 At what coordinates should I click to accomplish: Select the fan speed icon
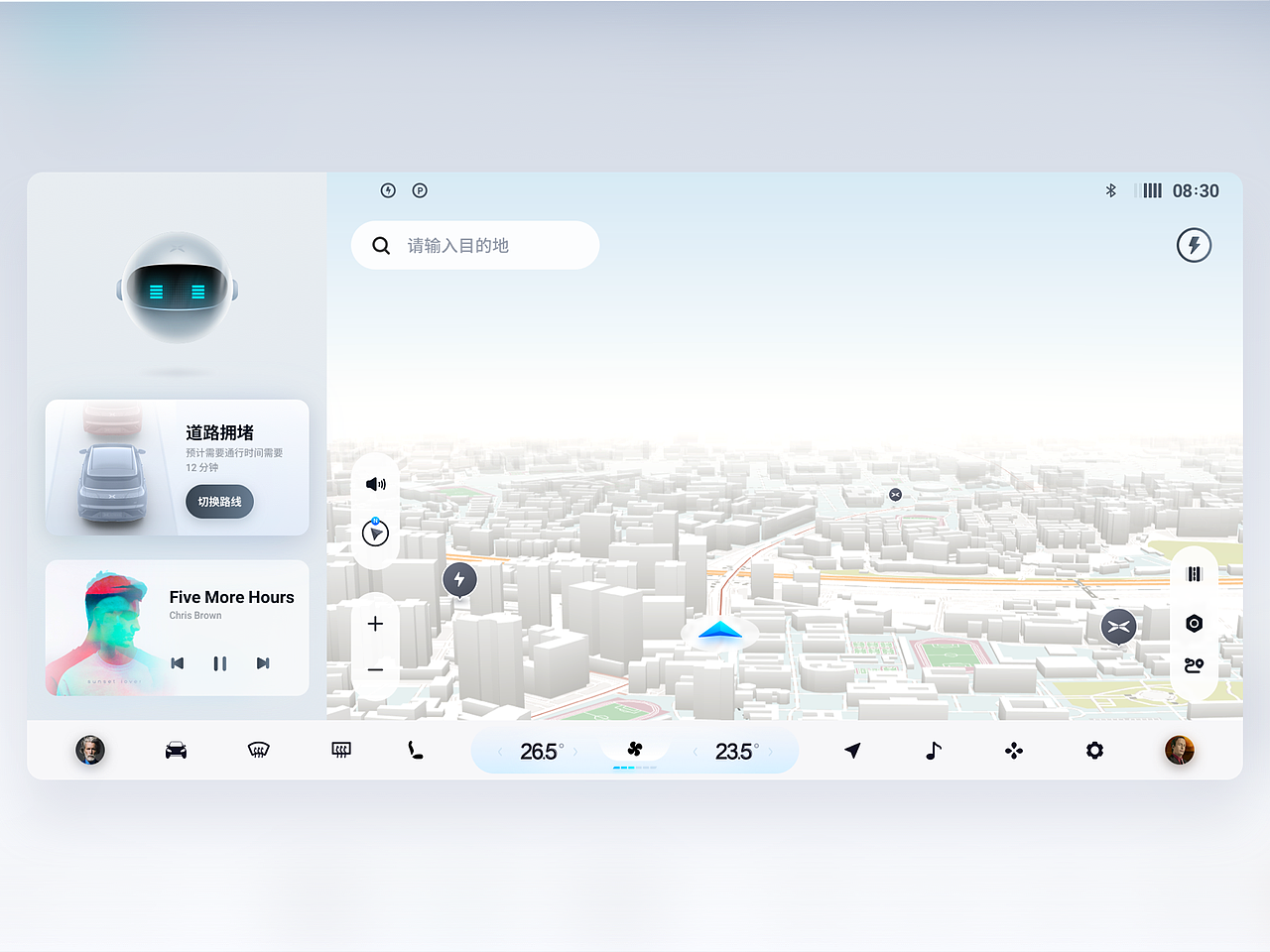635,750
